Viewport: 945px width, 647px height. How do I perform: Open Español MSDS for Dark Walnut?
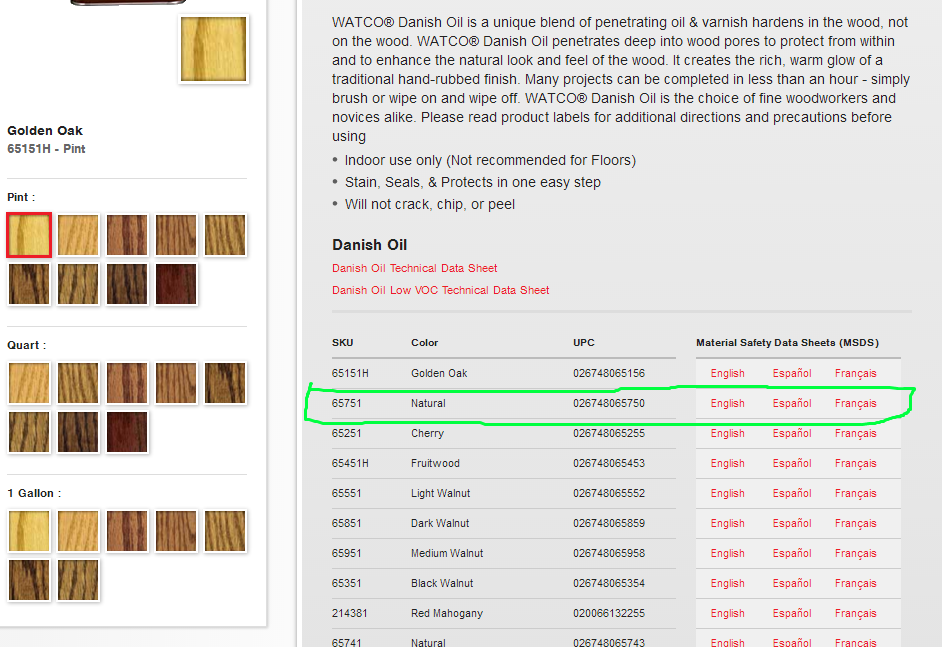[792, 524]
